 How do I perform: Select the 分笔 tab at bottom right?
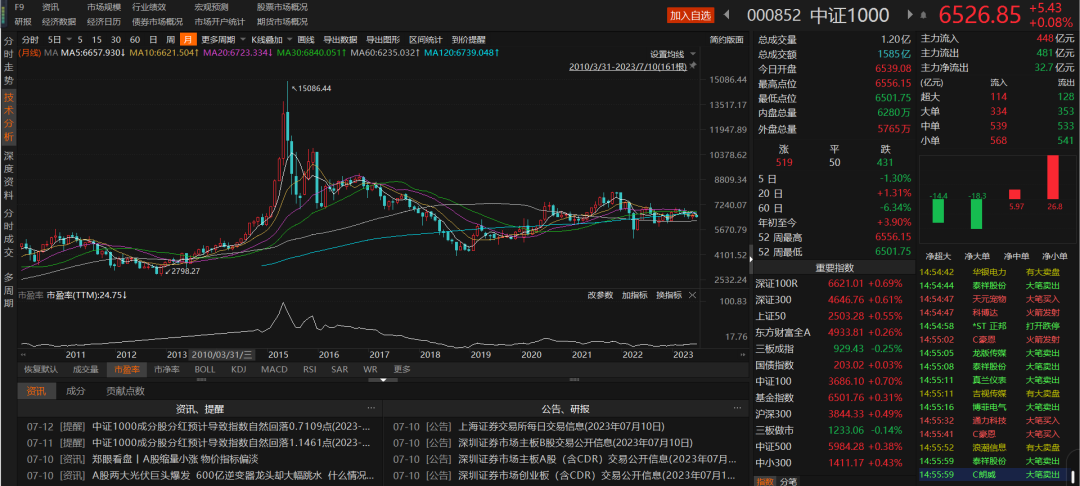789,481
